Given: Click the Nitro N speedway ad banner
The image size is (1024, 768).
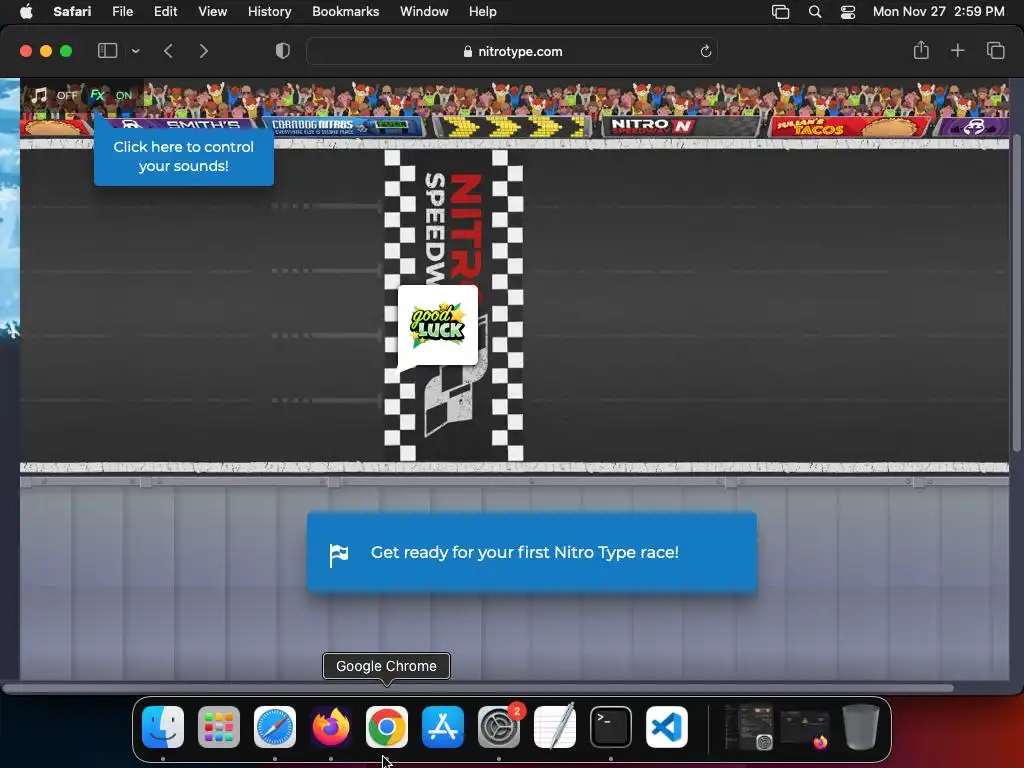Looking at the screenshot, I should coord(680,126).
